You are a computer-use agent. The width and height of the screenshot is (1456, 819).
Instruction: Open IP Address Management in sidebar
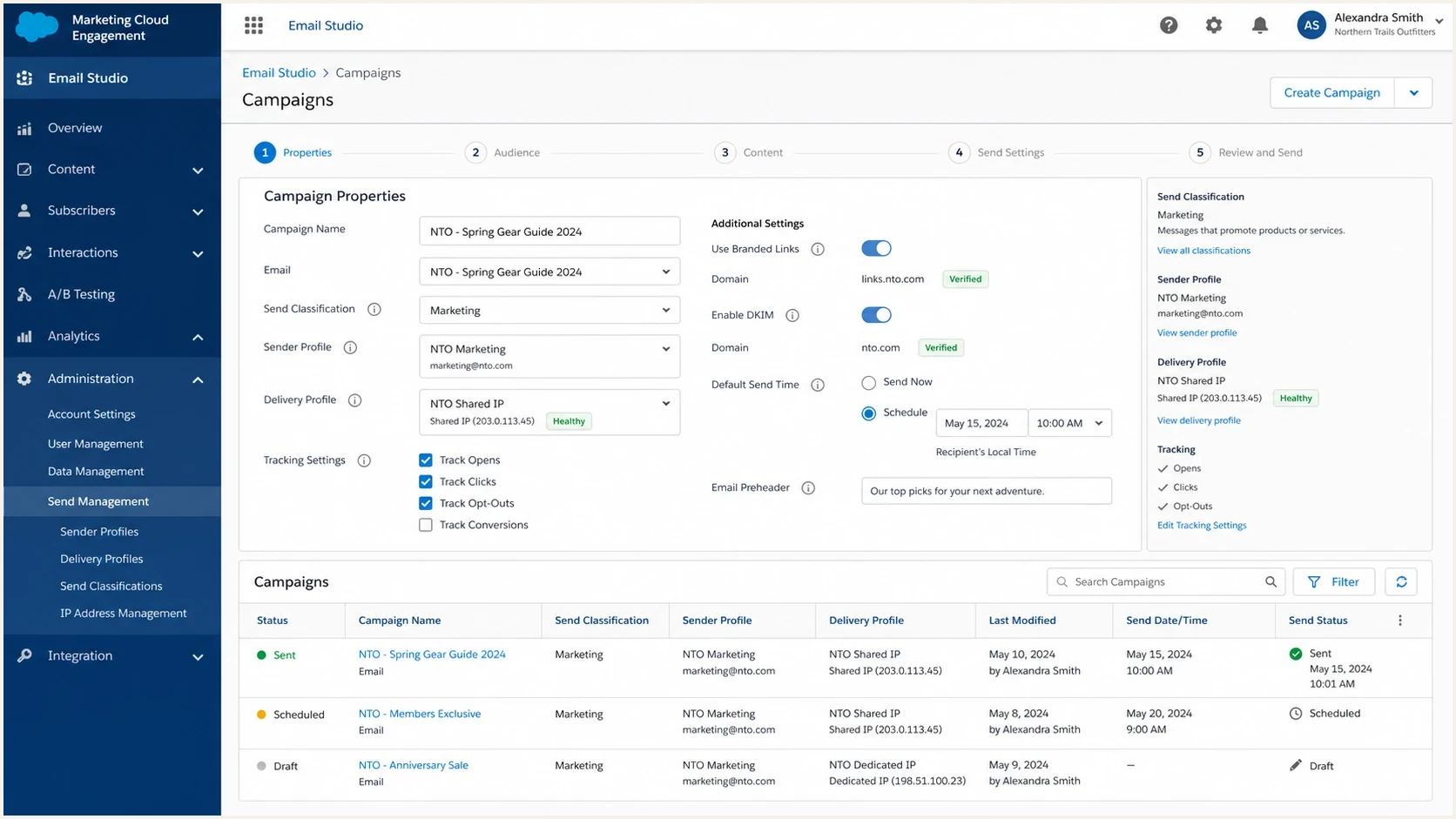(x=124, y=614)
